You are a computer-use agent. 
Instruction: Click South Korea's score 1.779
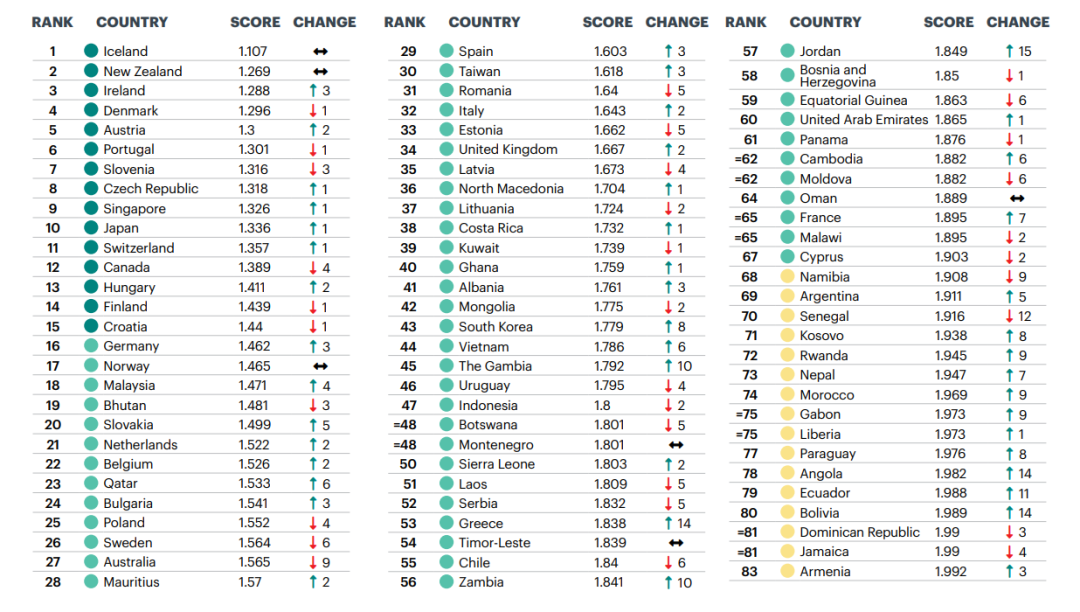point(610,327)
